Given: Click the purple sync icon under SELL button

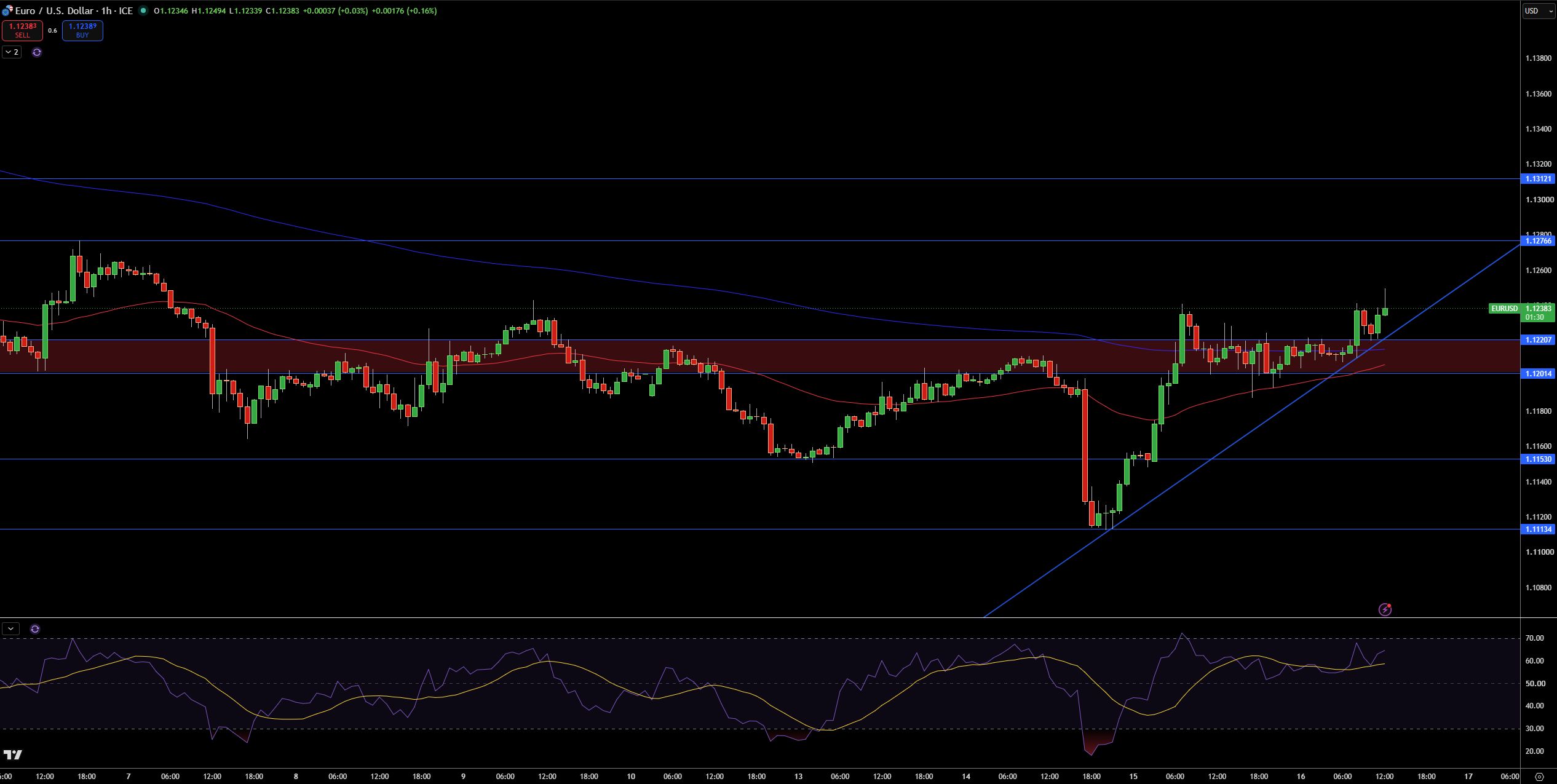Looking at the screenshot, I should [37, 52].
